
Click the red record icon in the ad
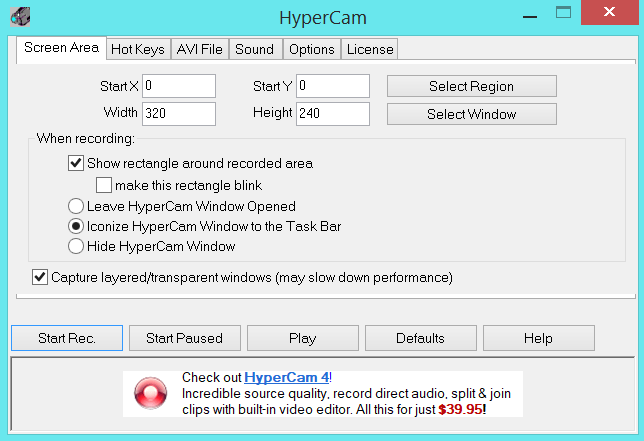pos(150,393)
